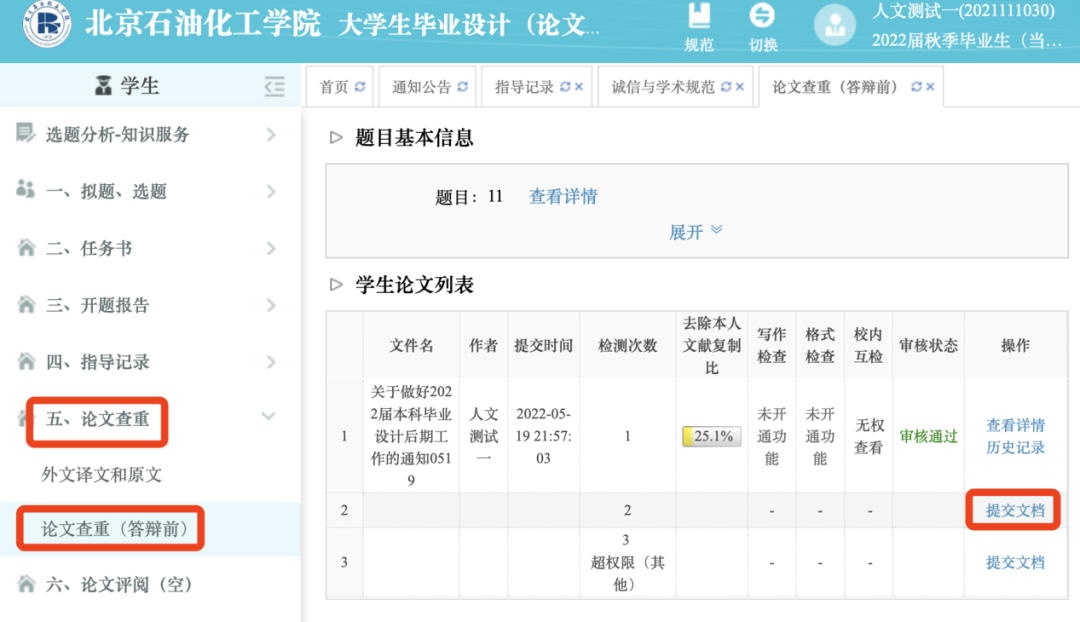Close the 论文查重(答辩前) tab
The image size is (1080, 622).
930,87
